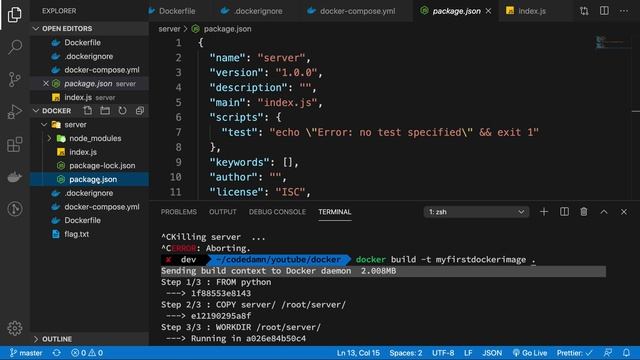The height and width of the screenshot is (360, 640).
Task: Open the Extensions view
Action: click(x=15, y=144)
